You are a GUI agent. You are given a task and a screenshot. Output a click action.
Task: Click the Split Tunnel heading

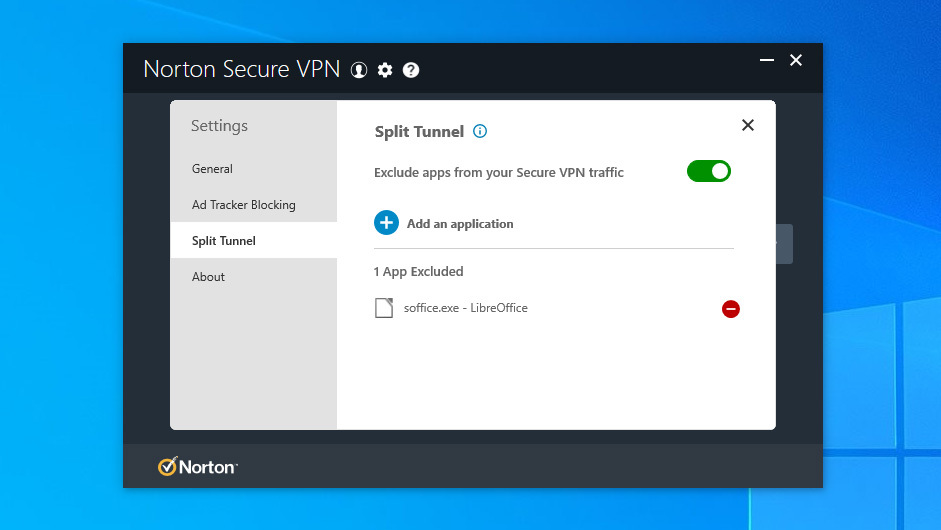pyautogui.click(x=419, y=131)
